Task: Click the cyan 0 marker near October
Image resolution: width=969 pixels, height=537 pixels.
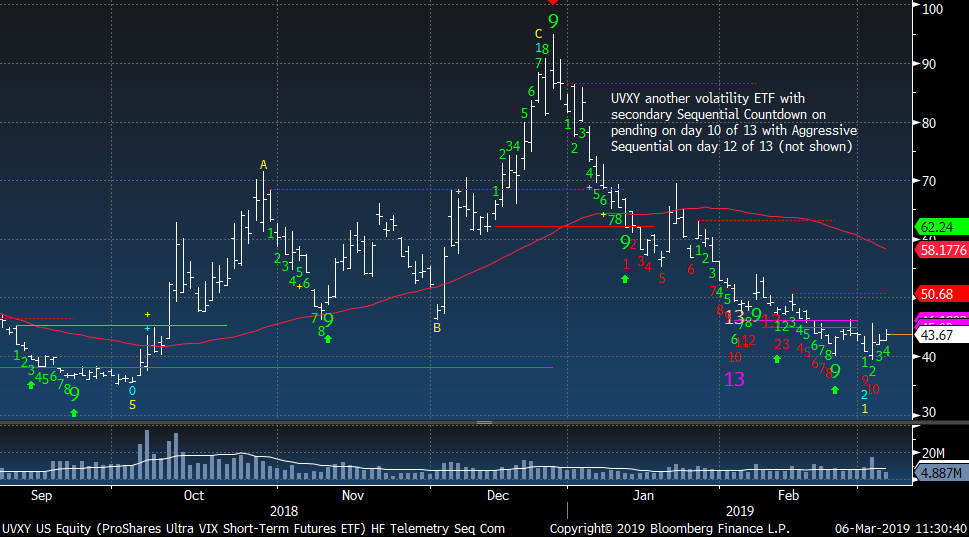Action: 132,391
